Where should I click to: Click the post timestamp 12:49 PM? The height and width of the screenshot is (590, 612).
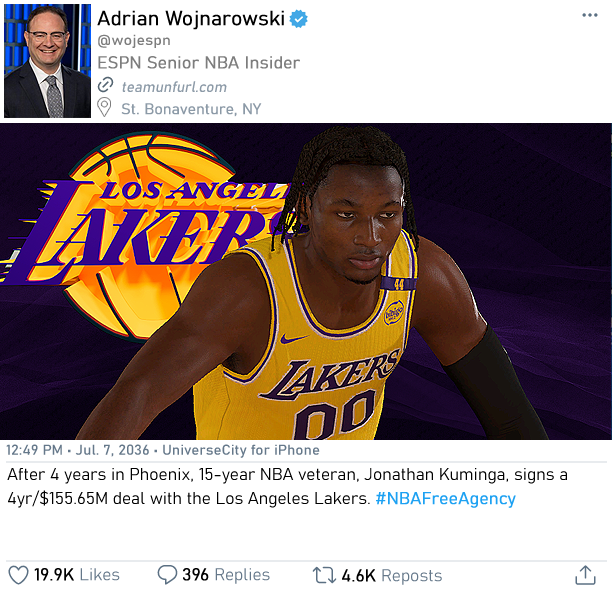click(x=34, y=450)
